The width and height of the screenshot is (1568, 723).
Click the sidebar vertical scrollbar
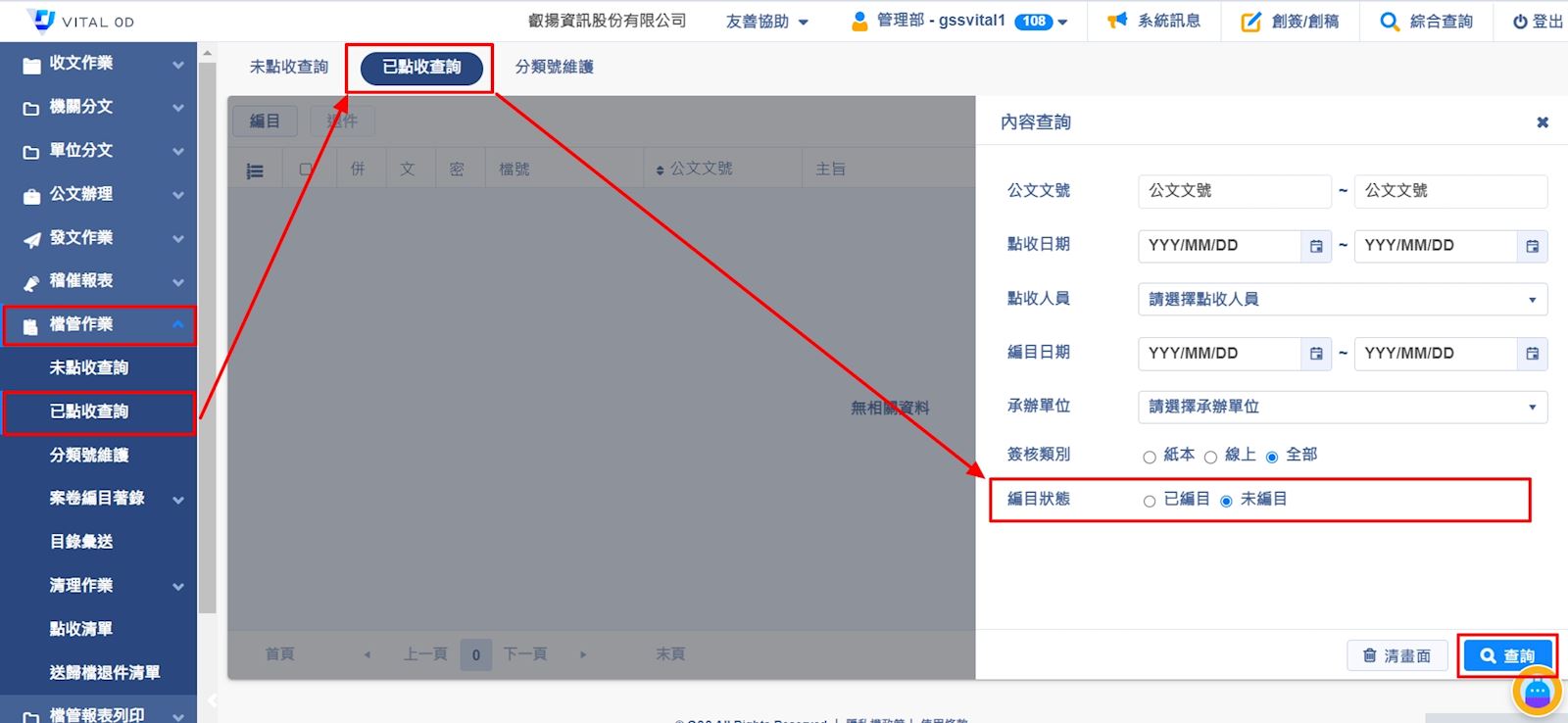point(207,338)
